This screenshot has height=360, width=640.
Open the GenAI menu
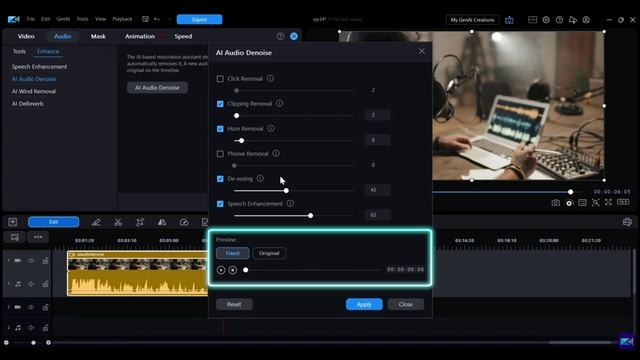click(x=63, y=19)
